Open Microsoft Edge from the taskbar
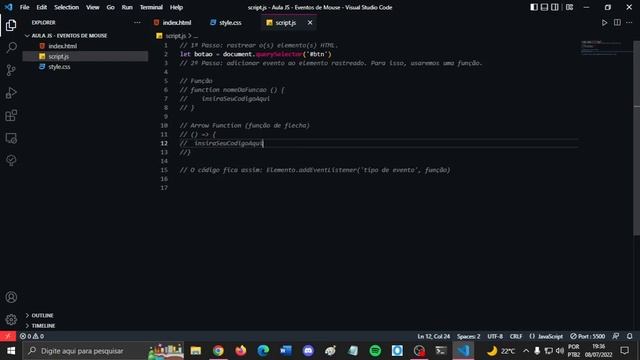 click(263, 351)
